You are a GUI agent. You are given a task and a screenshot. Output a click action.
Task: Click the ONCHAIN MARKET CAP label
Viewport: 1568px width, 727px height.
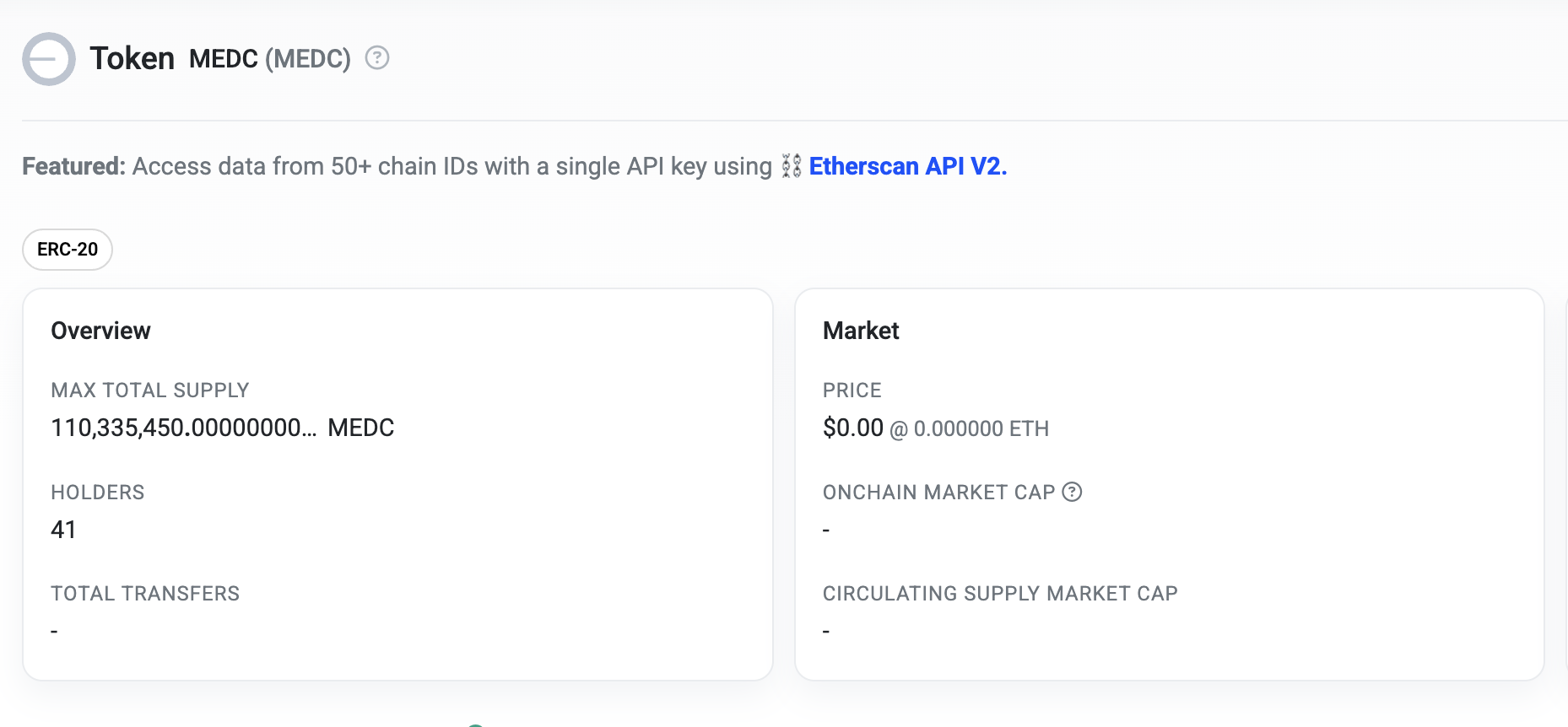[938, 493]
